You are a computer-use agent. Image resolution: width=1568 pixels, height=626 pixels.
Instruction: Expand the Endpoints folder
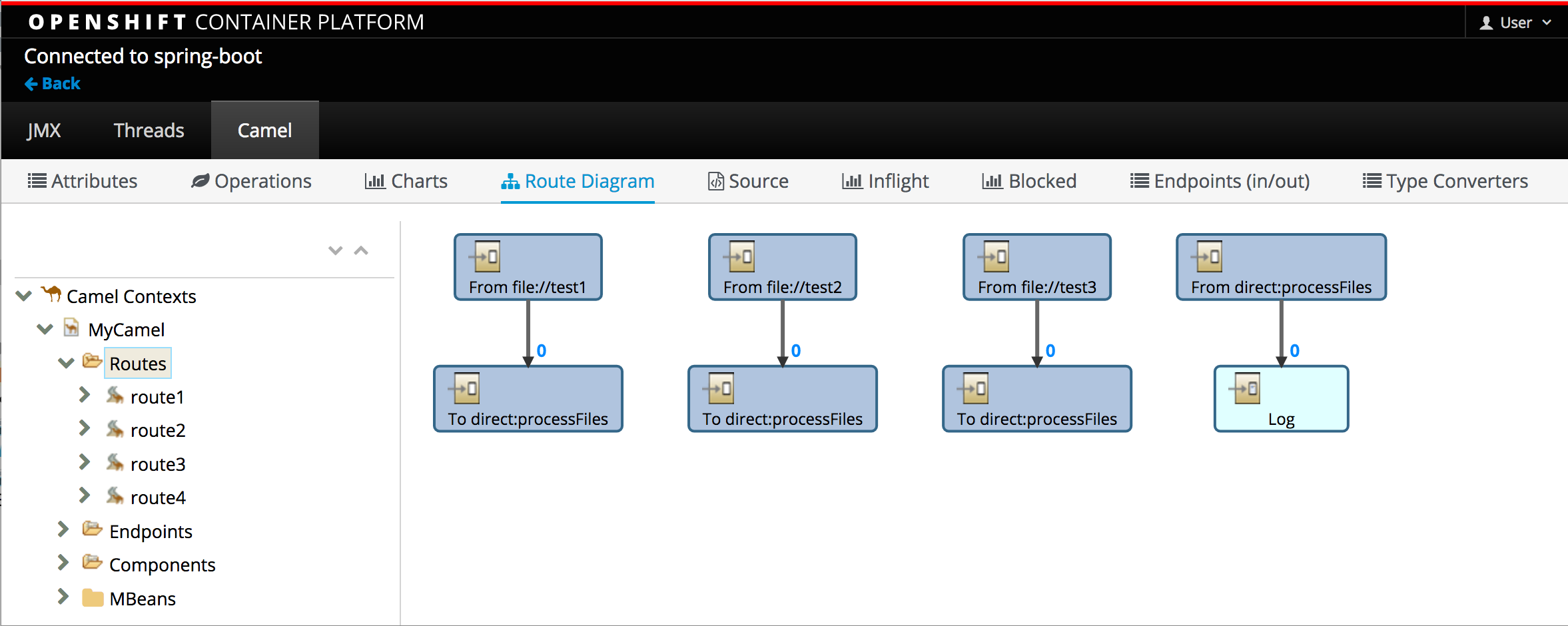coord(63,529)
